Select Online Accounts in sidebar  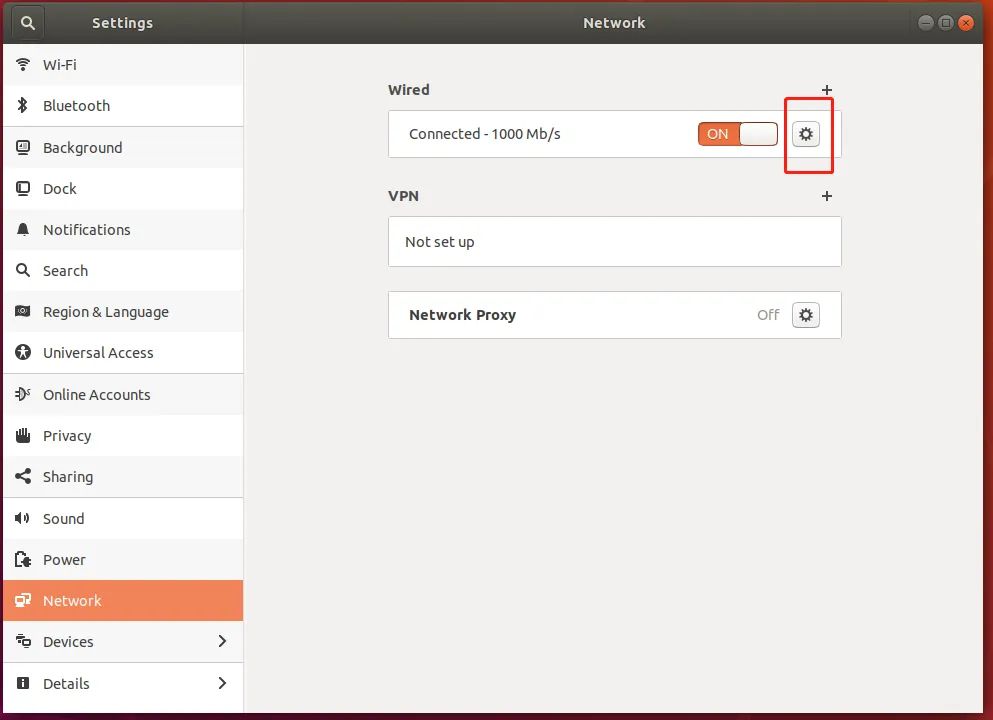tap(123, 395)
